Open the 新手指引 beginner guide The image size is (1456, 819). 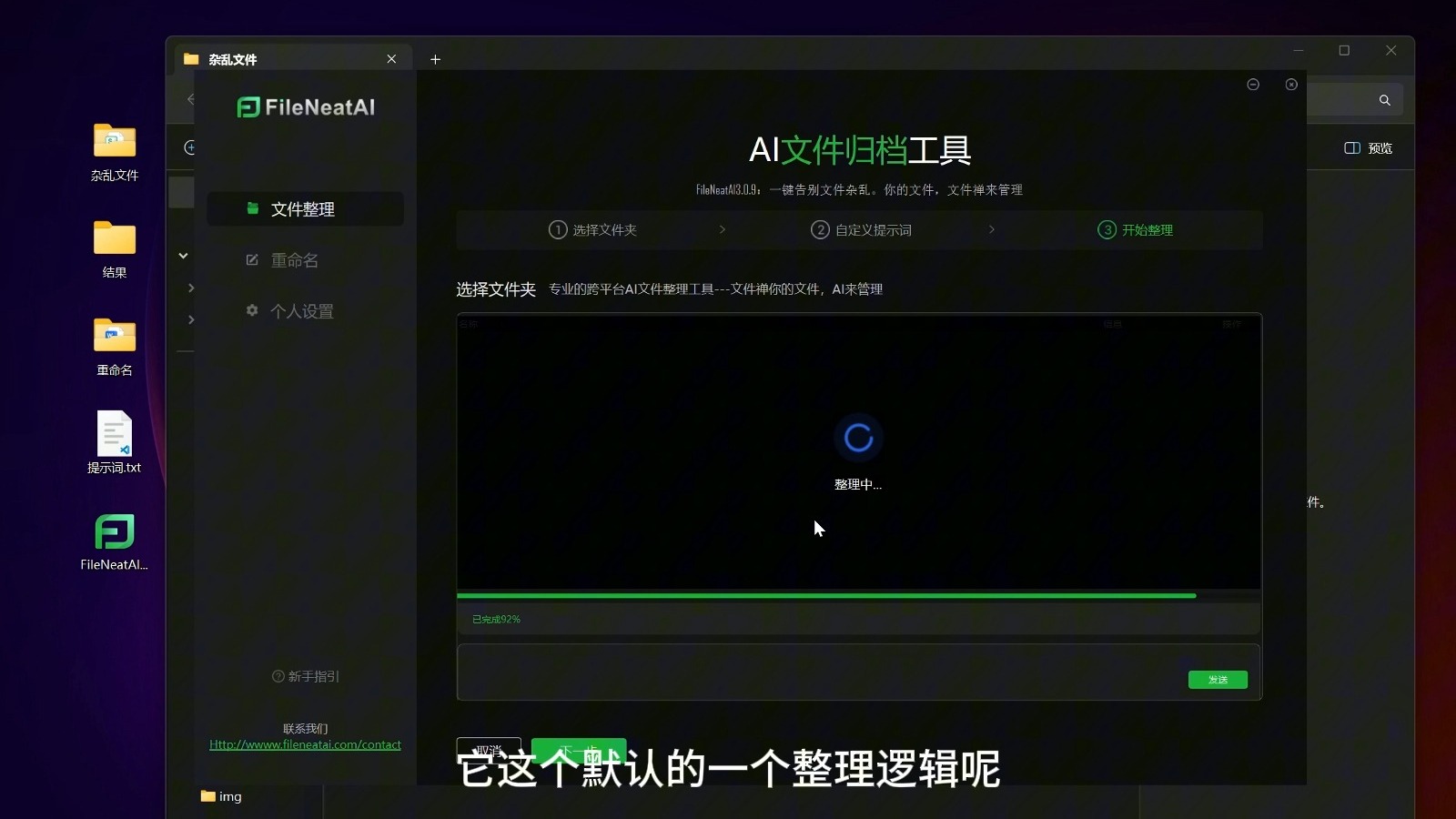point(306,676)
